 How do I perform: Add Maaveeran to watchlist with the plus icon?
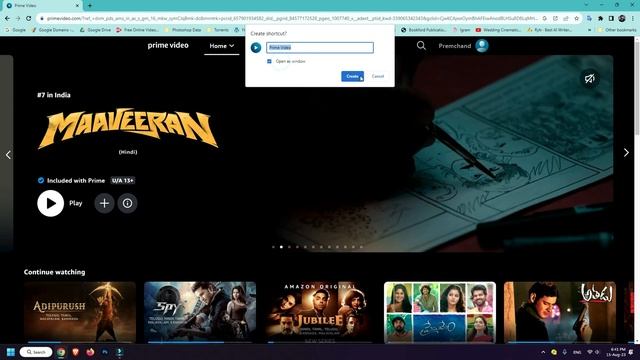click(104, 203)
